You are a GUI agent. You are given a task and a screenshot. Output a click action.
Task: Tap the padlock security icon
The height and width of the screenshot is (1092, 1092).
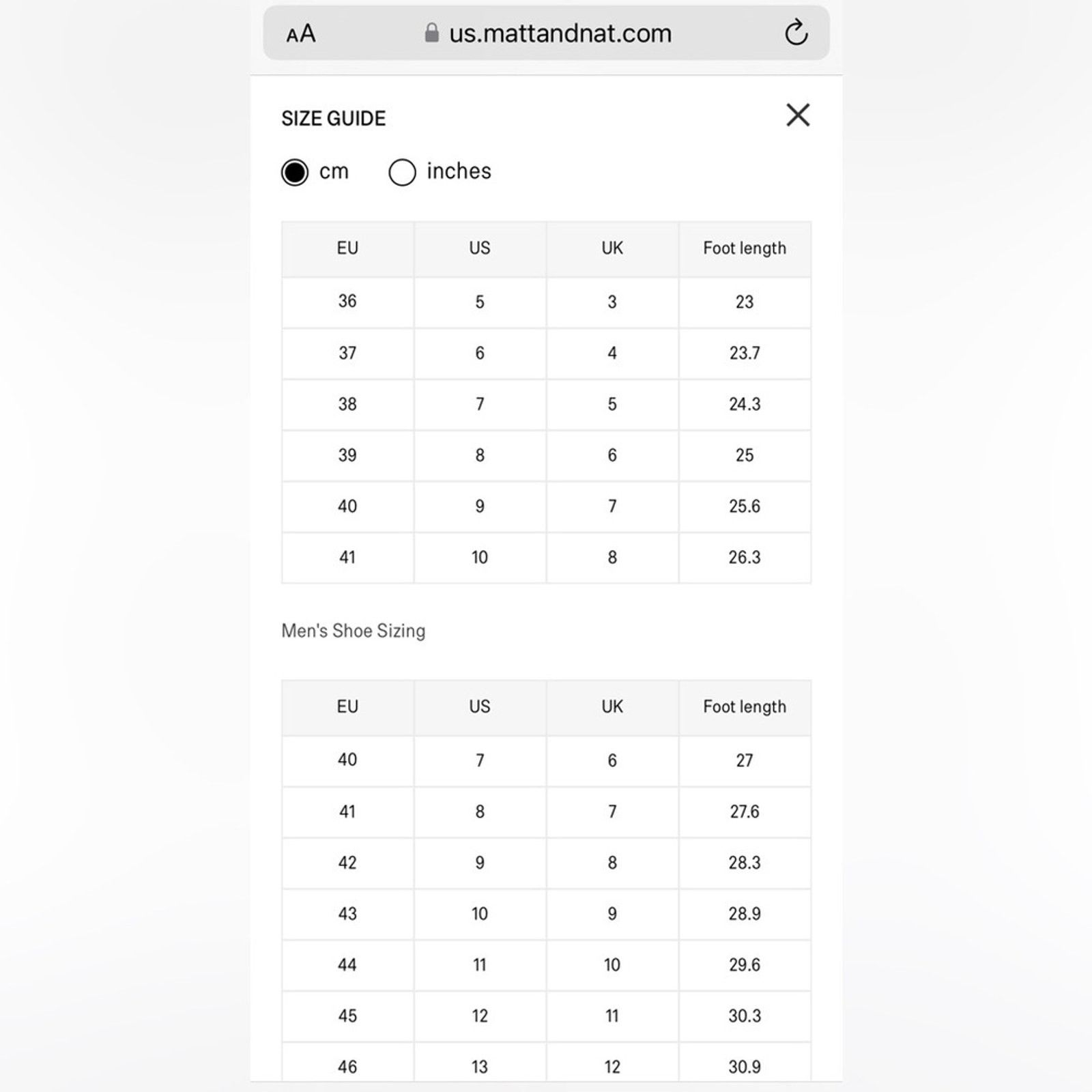(431, 33)
